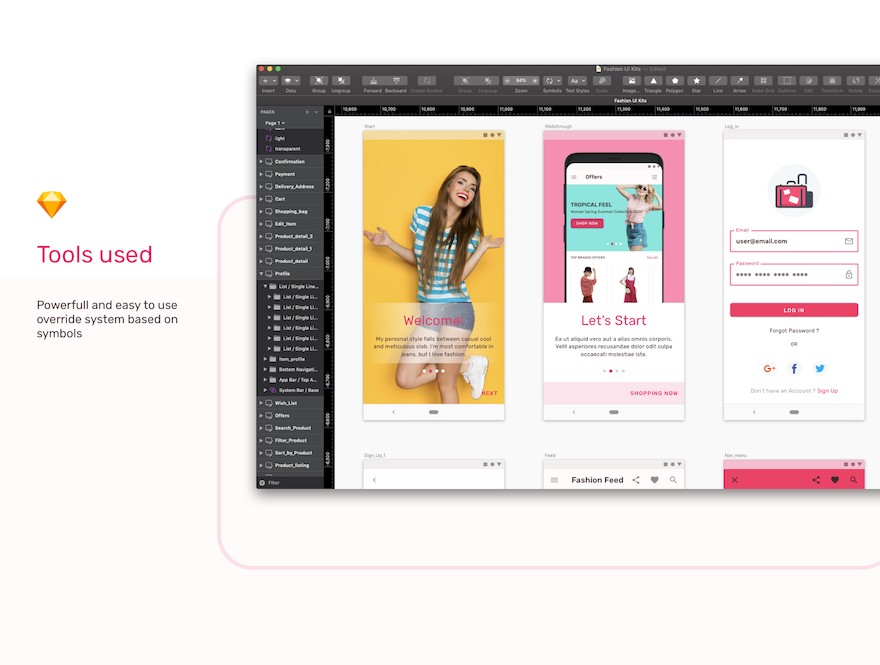This screenshot has width=880, height=665.
Task: Click the active Ungroup toolbar icon
Action: (341, 81)
